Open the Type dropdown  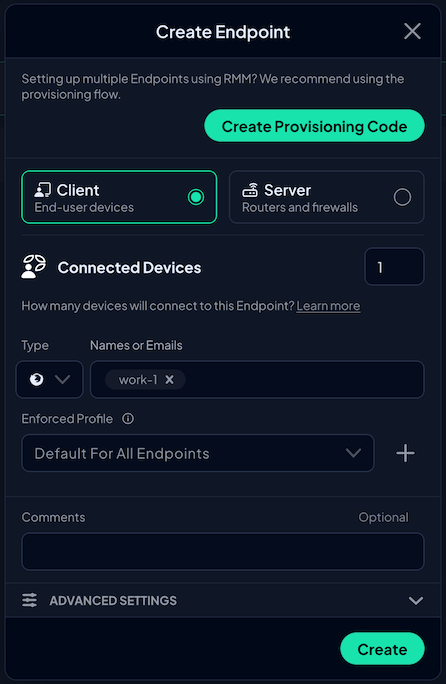coord(49,380)
